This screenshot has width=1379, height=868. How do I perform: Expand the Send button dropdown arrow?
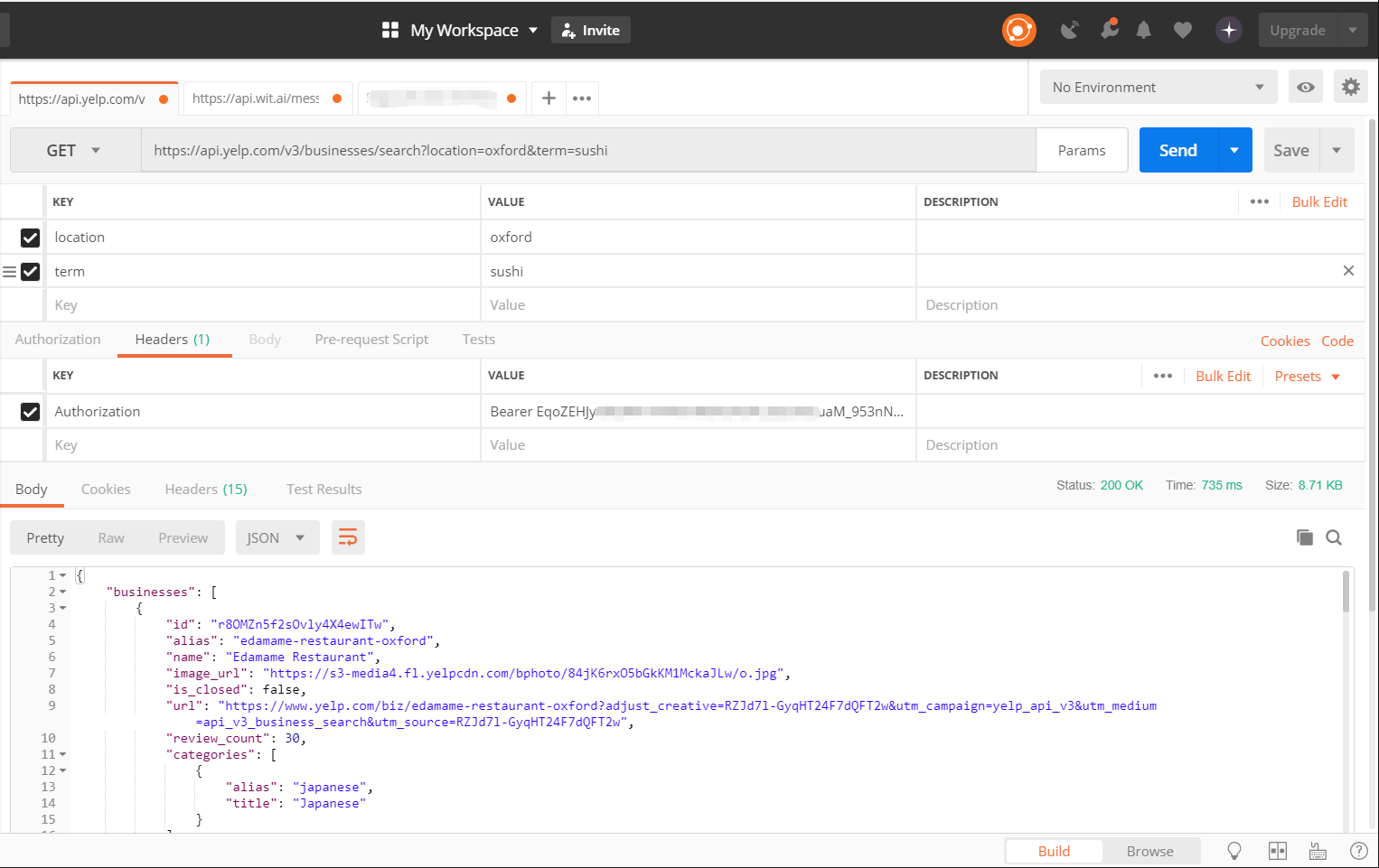click(1234, 150)
